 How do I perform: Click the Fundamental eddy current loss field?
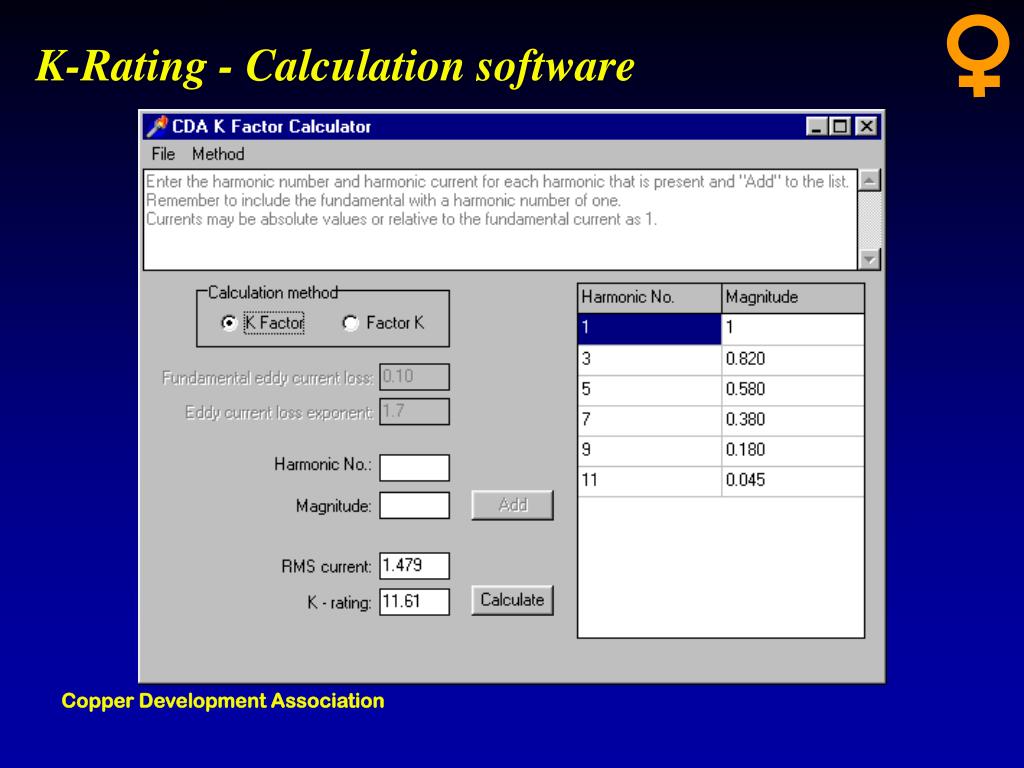[414, 377]
